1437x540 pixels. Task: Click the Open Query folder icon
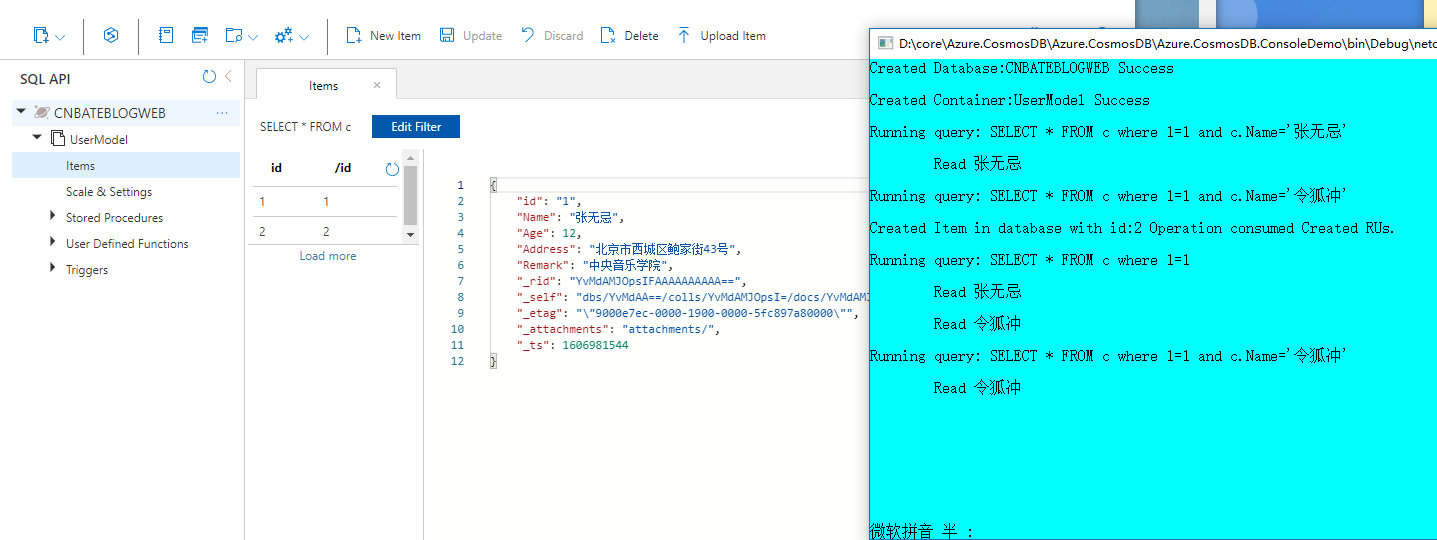[x=233, y=36]
